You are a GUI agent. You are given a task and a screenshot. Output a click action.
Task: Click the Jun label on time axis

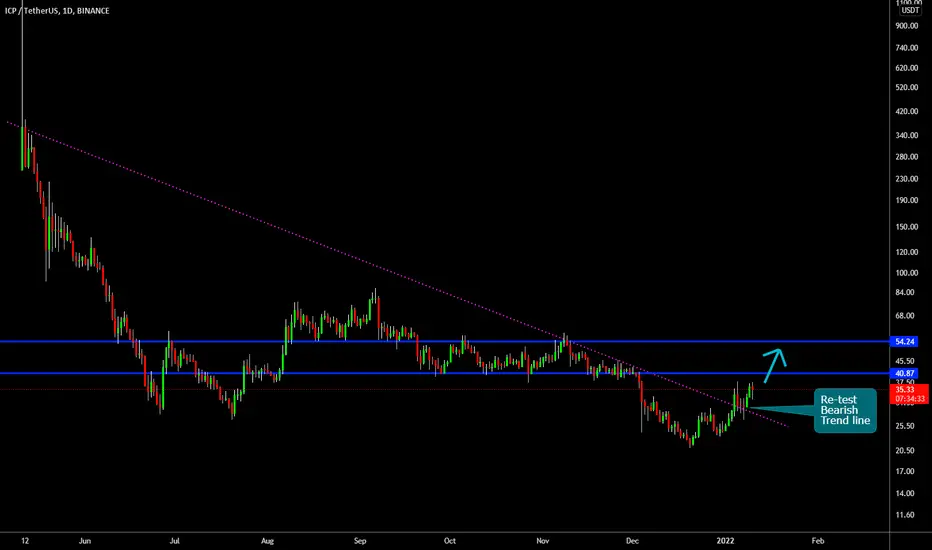tap(85, 541)
